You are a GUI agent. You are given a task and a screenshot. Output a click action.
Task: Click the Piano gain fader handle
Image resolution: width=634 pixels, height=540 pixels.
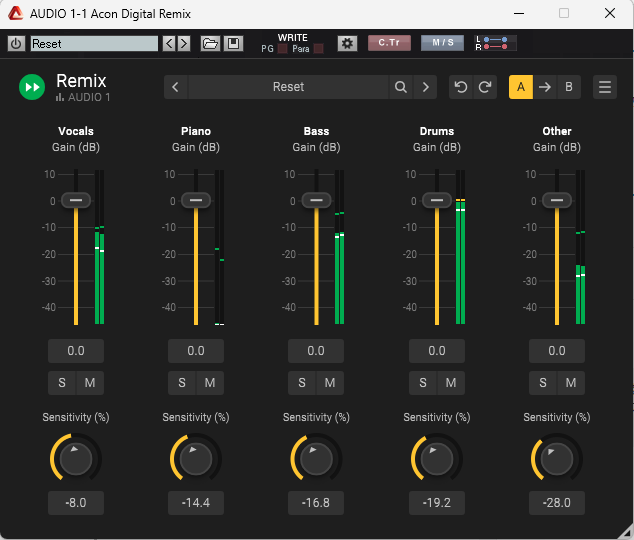(x=196, y=200)
